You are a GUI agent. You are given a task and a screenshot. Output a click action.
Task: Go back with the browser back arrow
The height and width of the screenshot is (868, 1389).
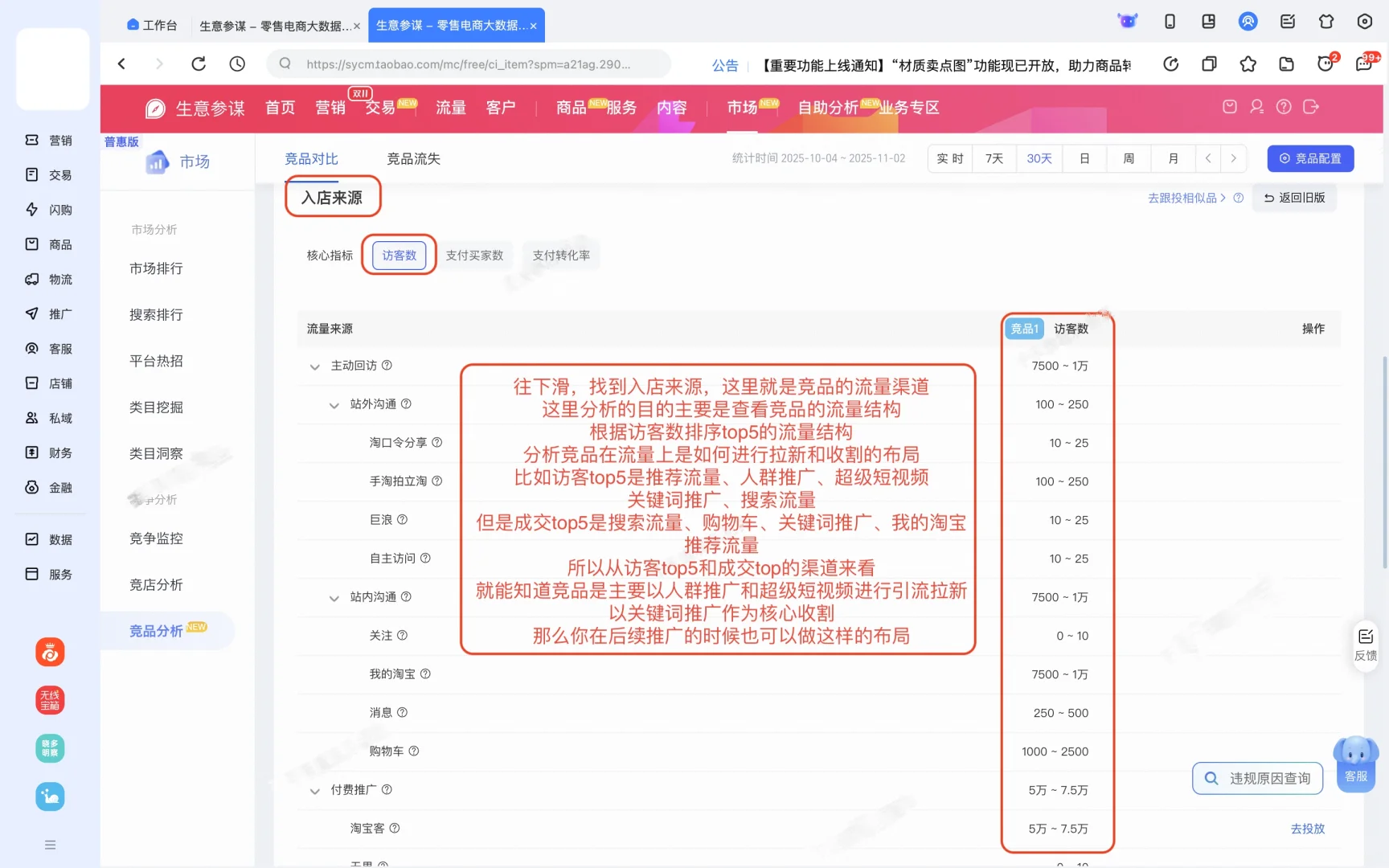[x=121, y=63]
